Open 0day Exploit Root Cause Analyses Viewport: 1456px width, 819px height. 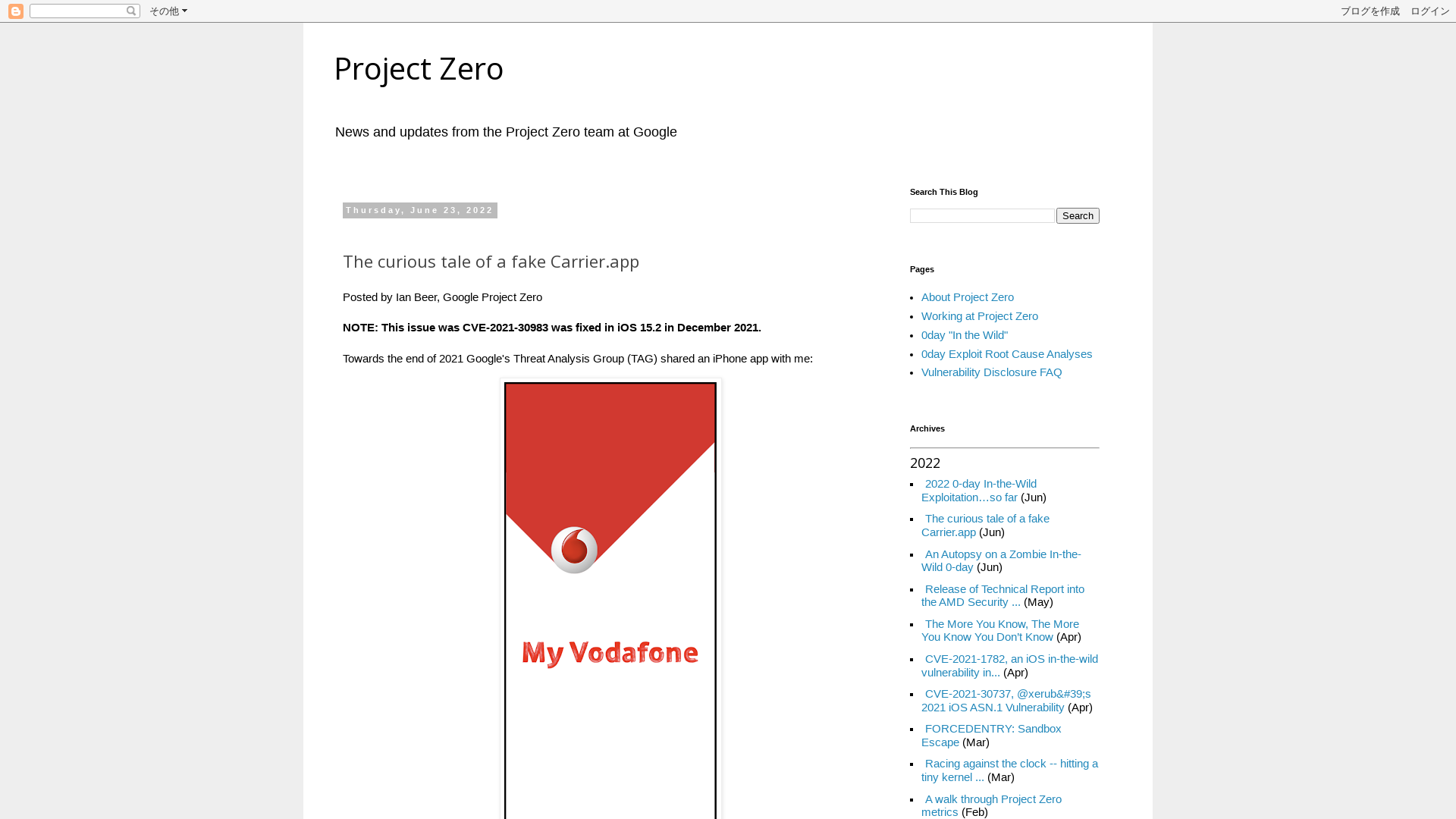click(x=1006, y=353)
